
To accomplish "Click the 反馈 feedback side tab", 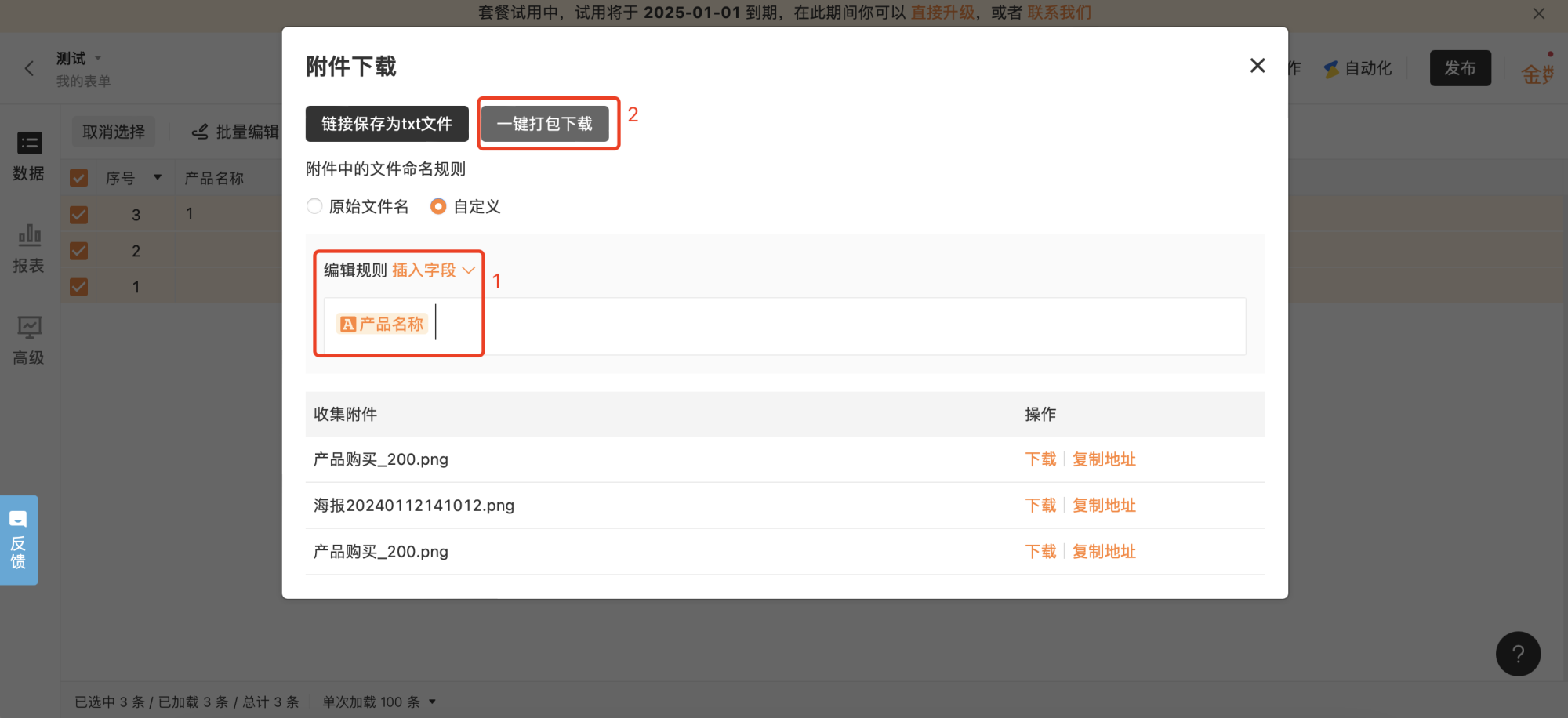I will pos(19,540).
